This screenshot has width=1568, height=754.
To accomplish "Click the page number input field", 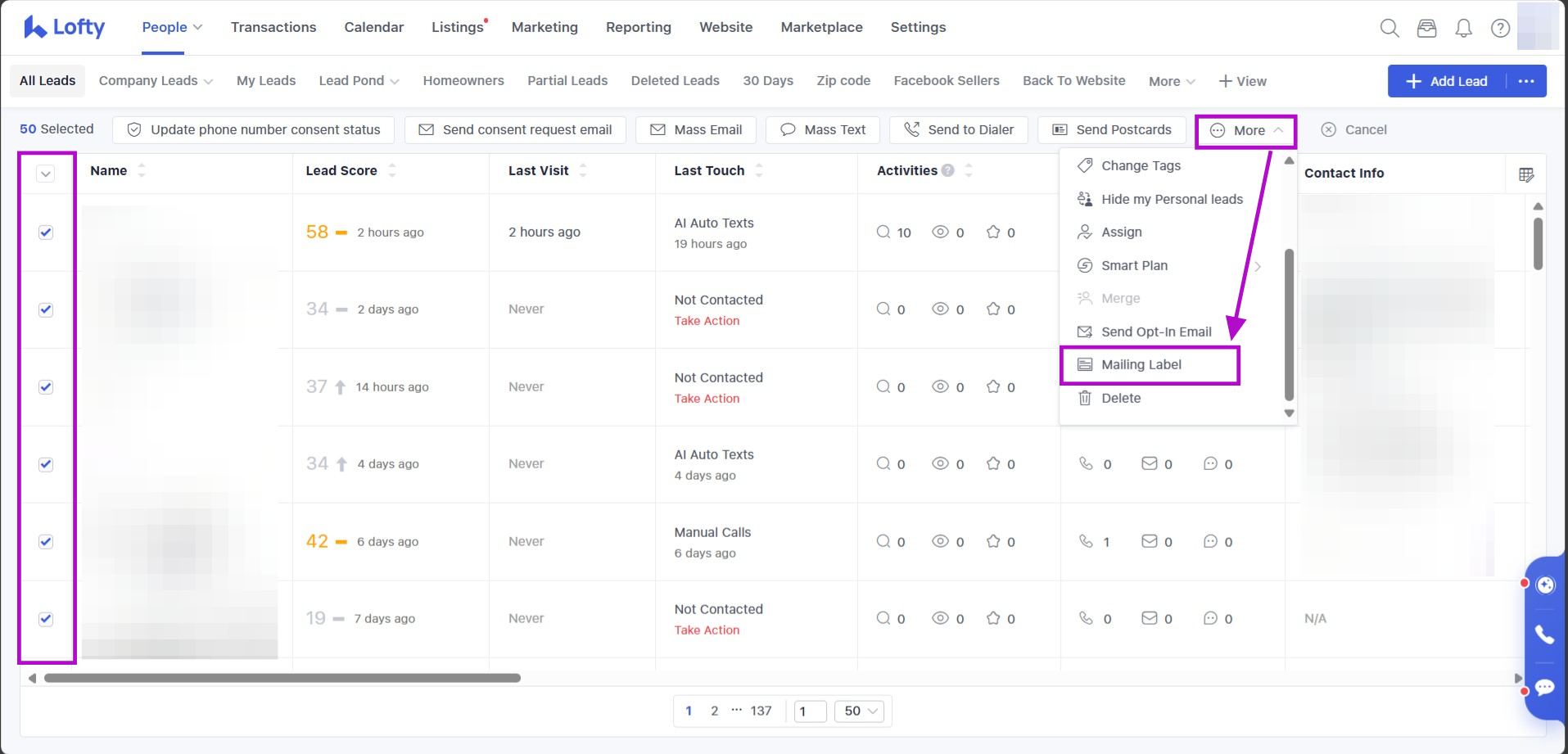I will [x=810, y=711].
